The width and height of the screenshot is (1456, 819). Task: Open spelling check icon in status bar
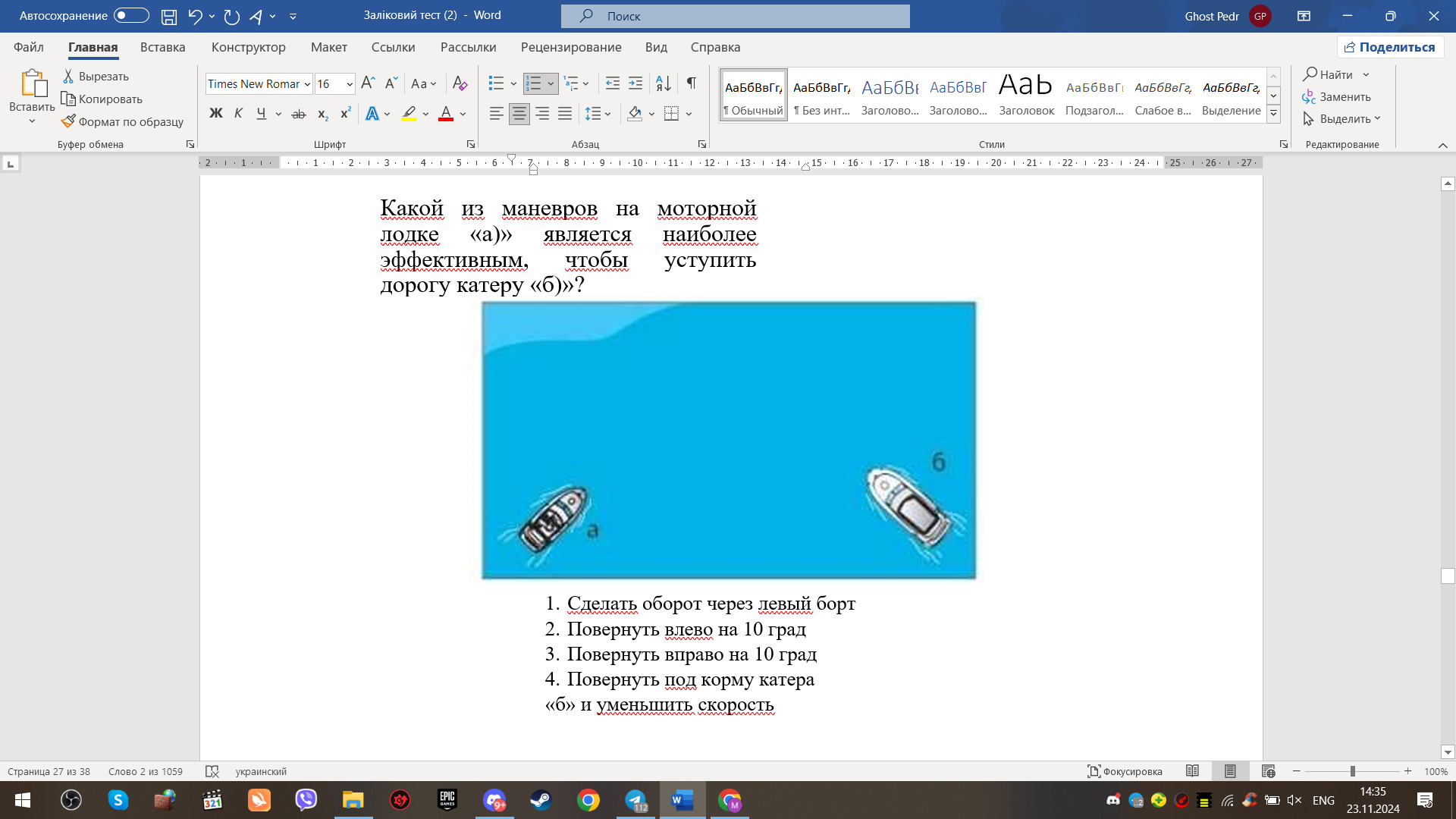point(212,771)
